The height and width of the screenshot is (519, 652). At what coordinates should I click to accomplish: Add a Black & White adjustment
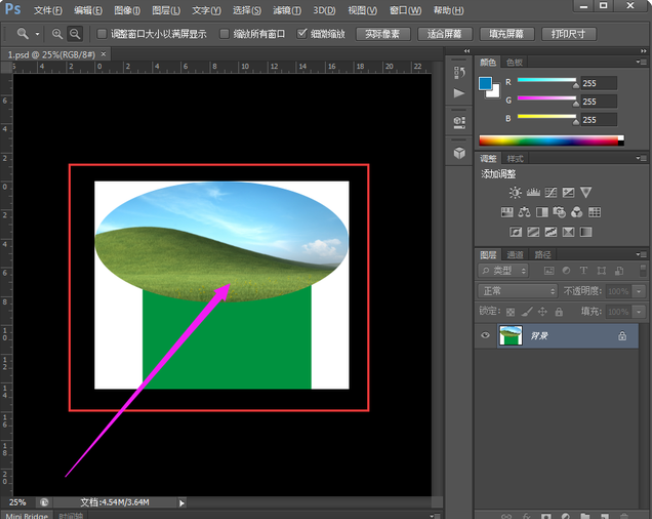coord(542,212)
